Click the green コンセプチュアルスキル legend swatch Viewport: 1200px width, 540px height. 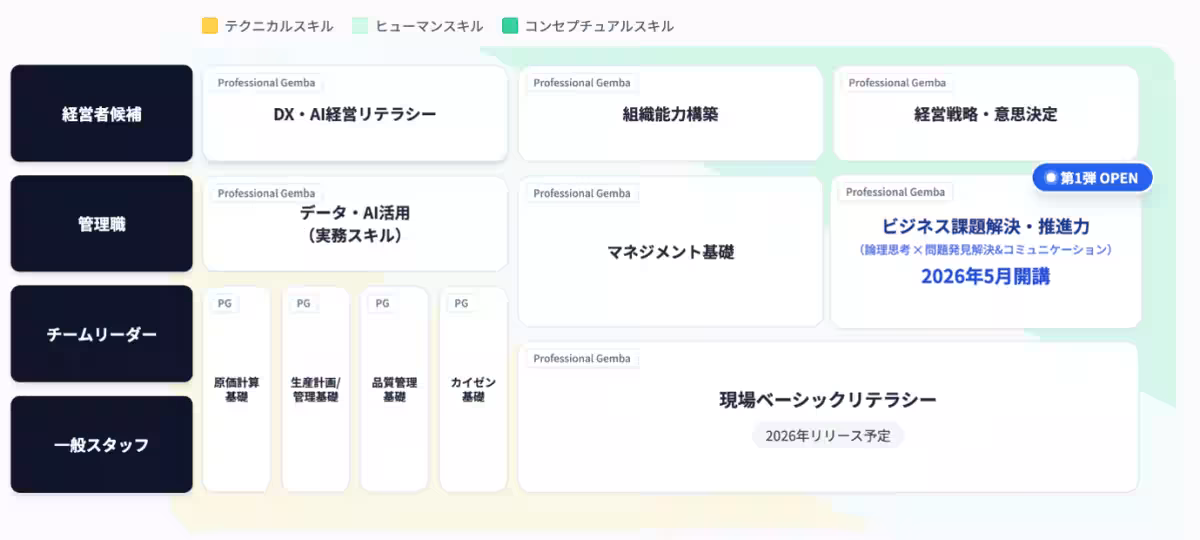(x=510, y=26)
